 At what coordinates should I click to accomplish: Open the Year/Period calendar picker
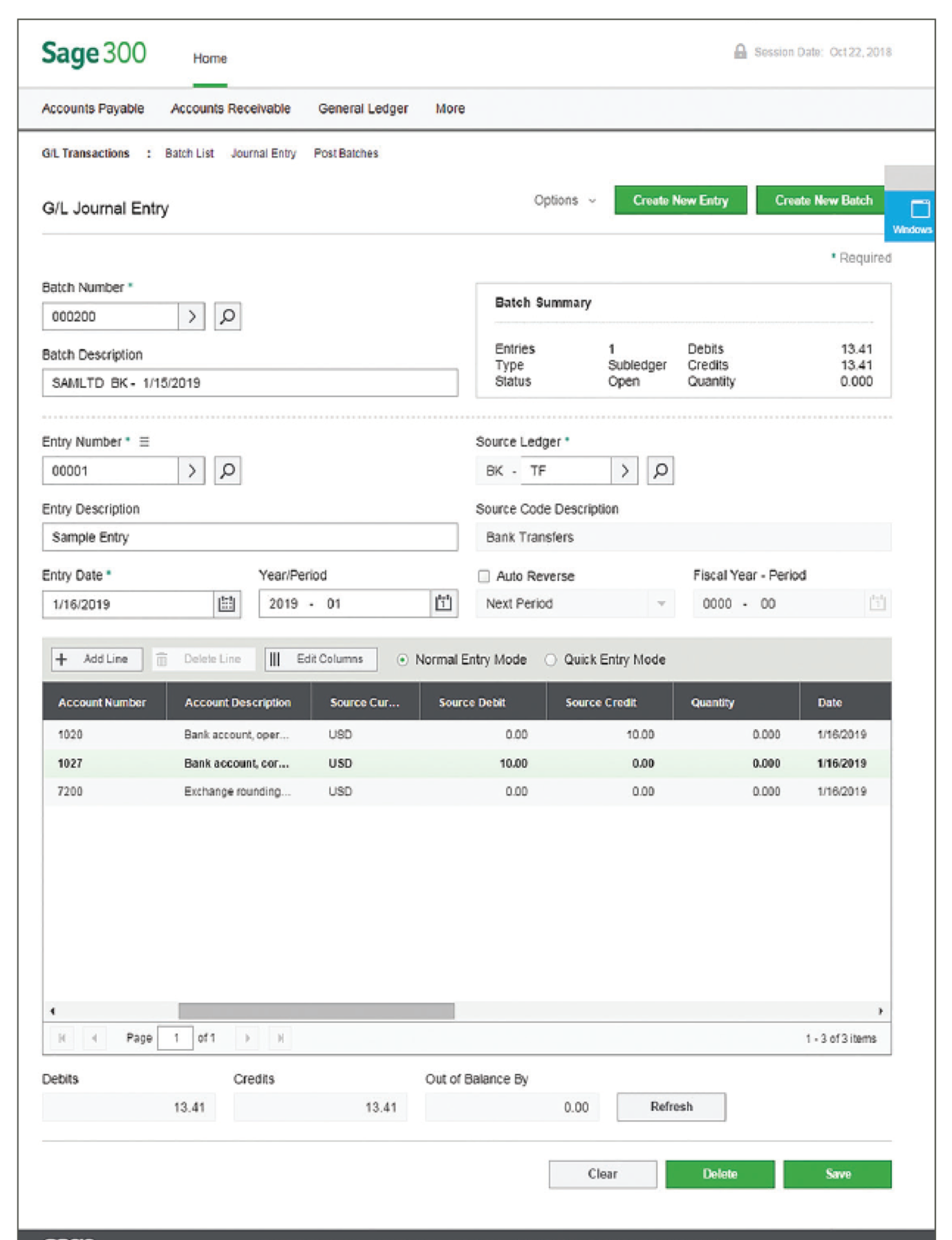444,604
